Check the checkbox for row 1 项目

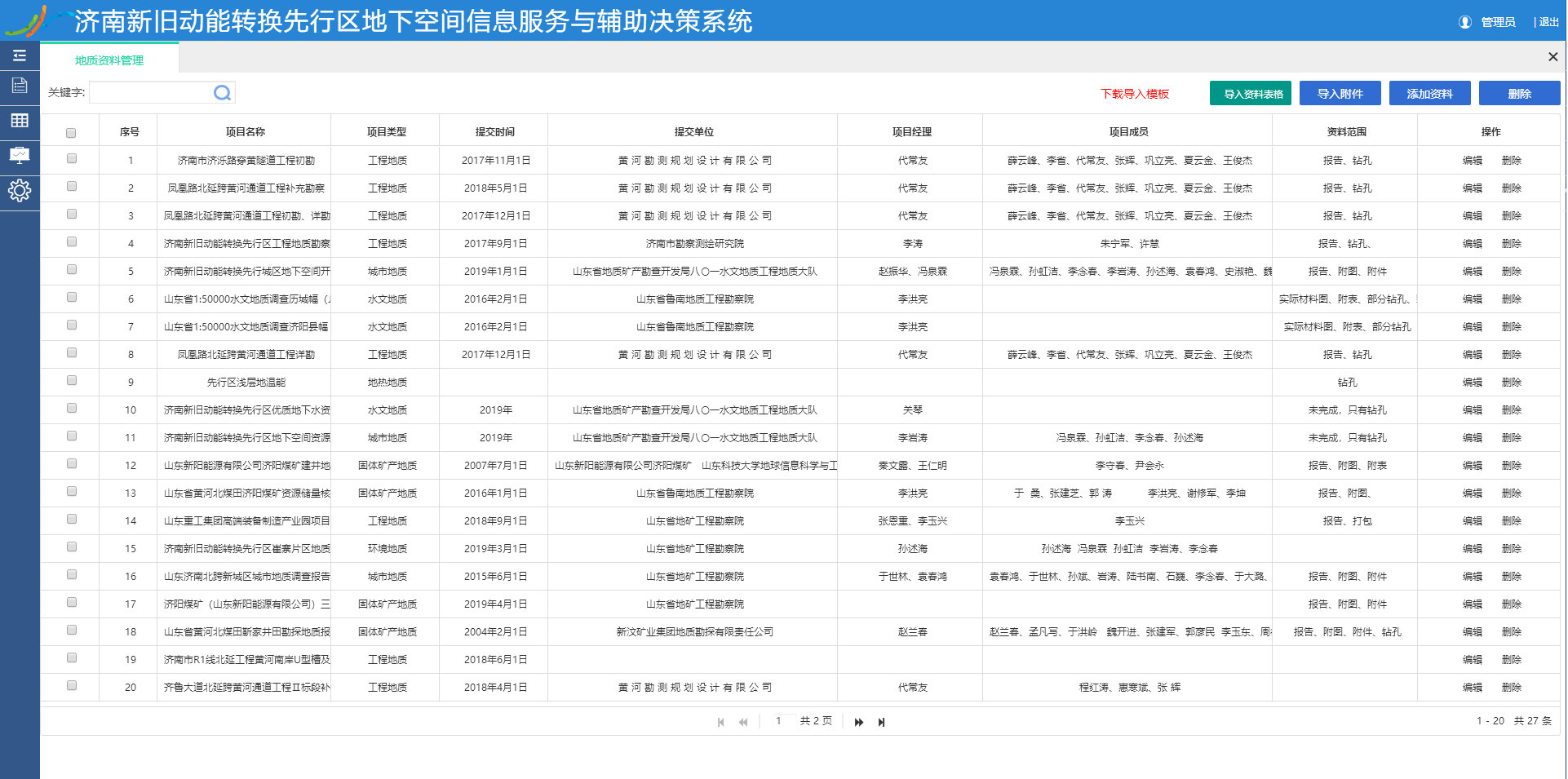[72, 160]
